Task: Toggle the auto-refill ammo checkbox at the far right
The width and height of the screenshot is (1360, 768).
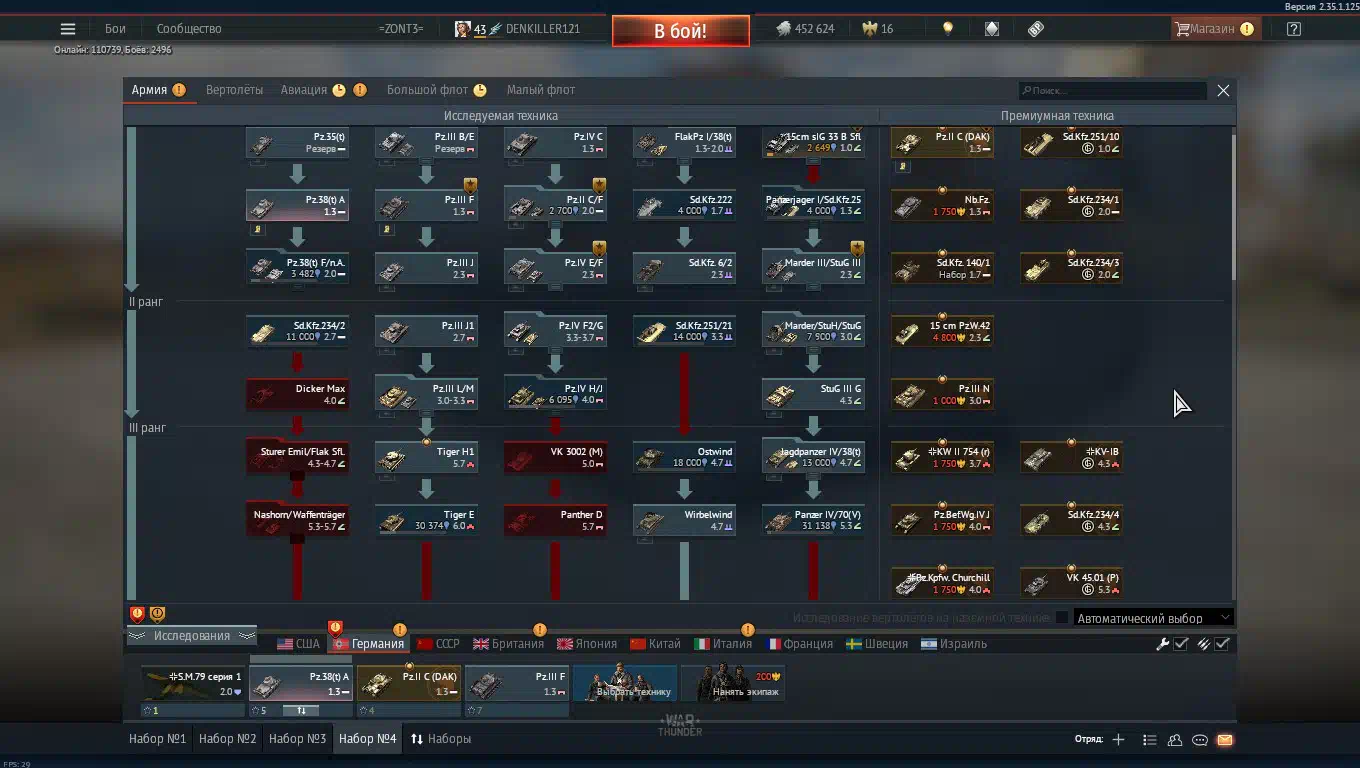Action: coord(1222,644)
